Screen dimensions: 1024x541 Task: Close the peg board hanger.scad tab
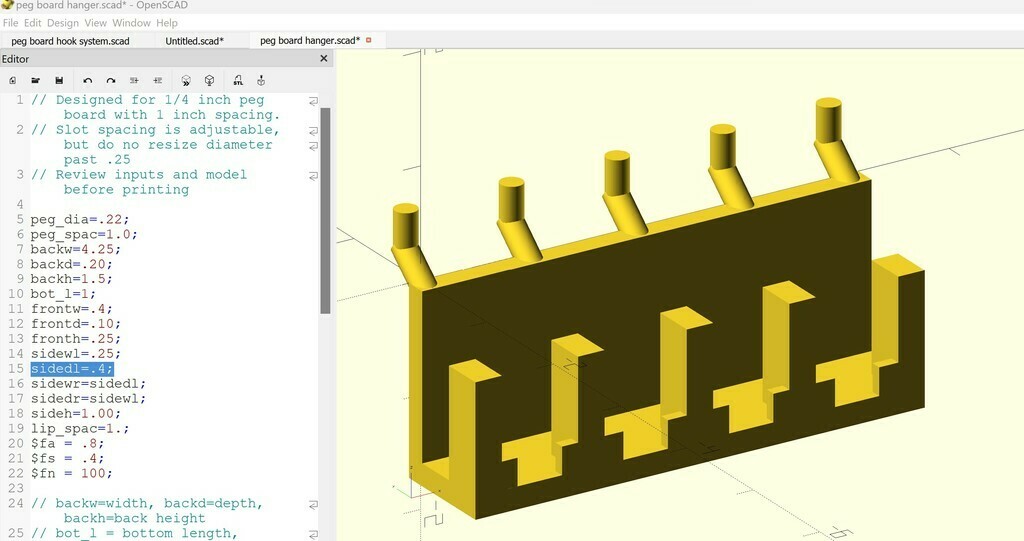[x=369, y=40]
